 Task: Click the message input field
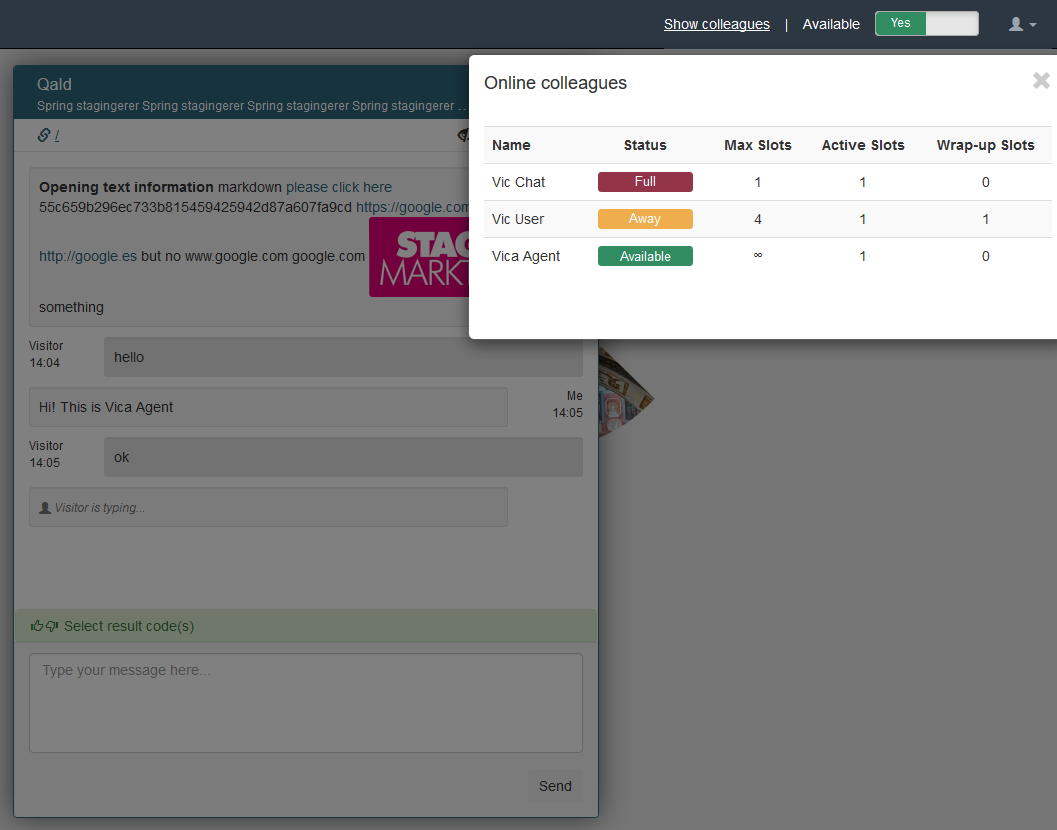click(305, 700)
